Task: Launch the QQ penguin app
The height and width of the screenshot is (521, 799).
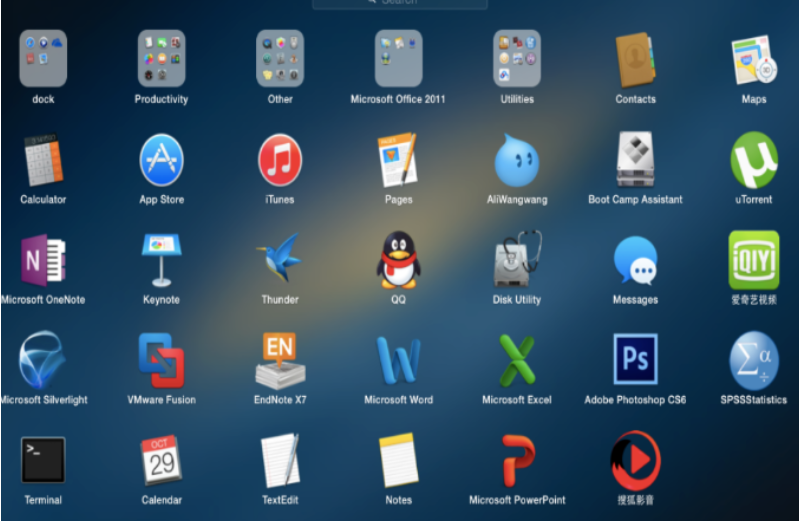Action: point(398,260)
